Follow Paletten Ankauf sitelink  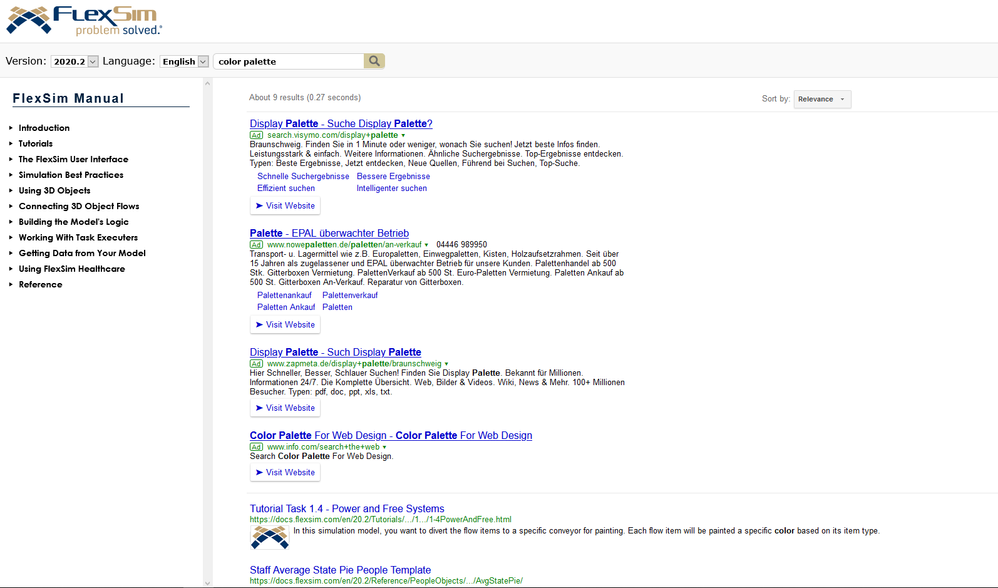pyautogui.click(x=286, y=307)
